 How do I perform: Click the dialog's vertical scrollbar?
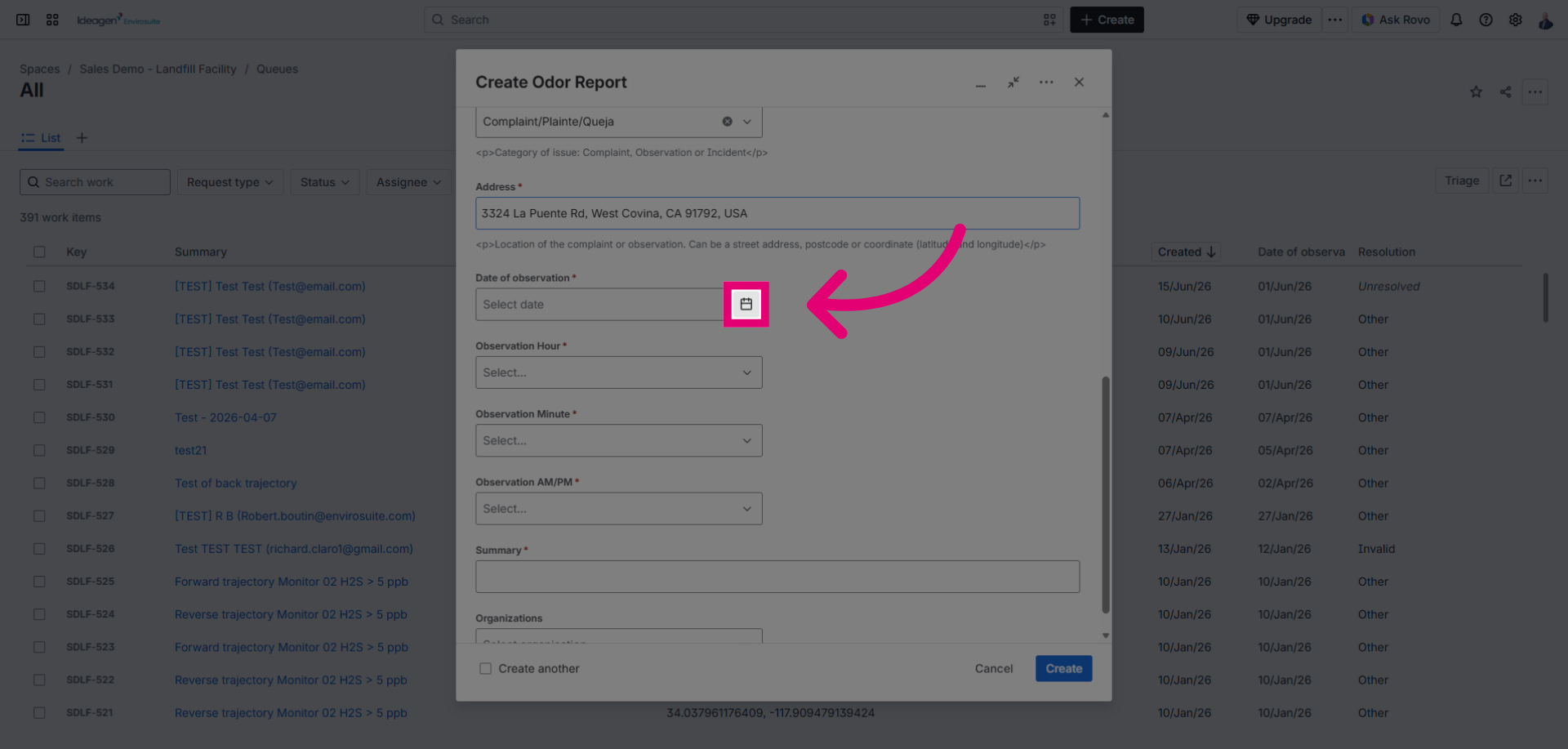[1105, 494]
